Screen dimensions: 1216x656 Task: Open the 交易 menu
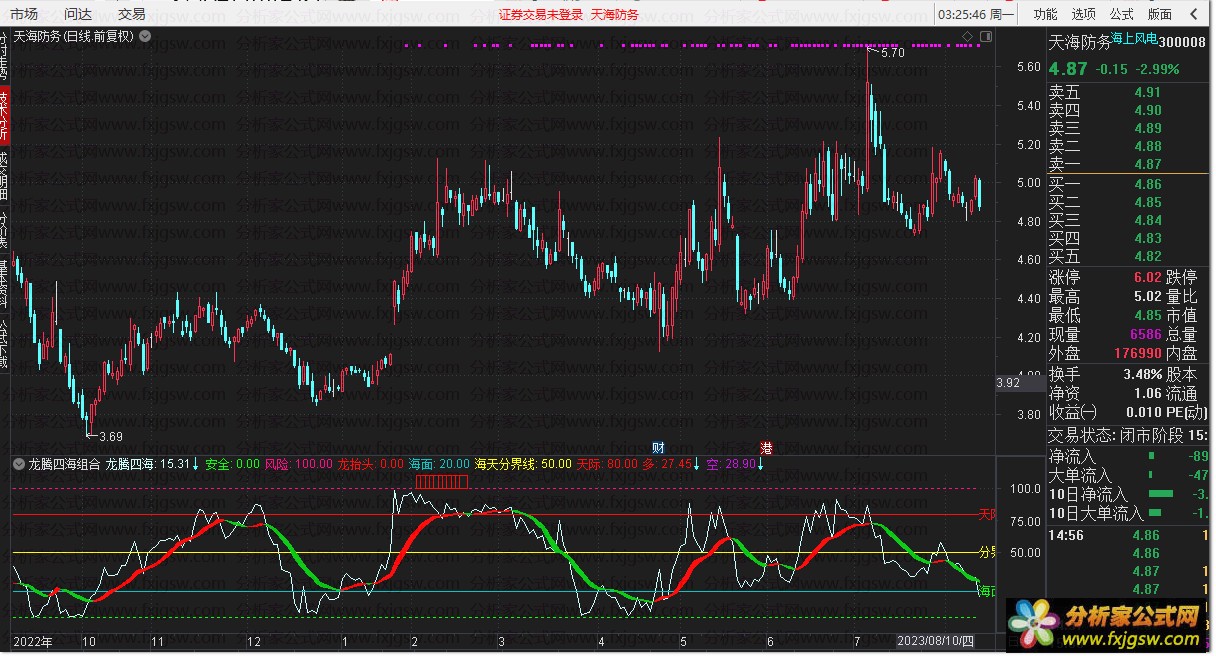coord(131,14)
